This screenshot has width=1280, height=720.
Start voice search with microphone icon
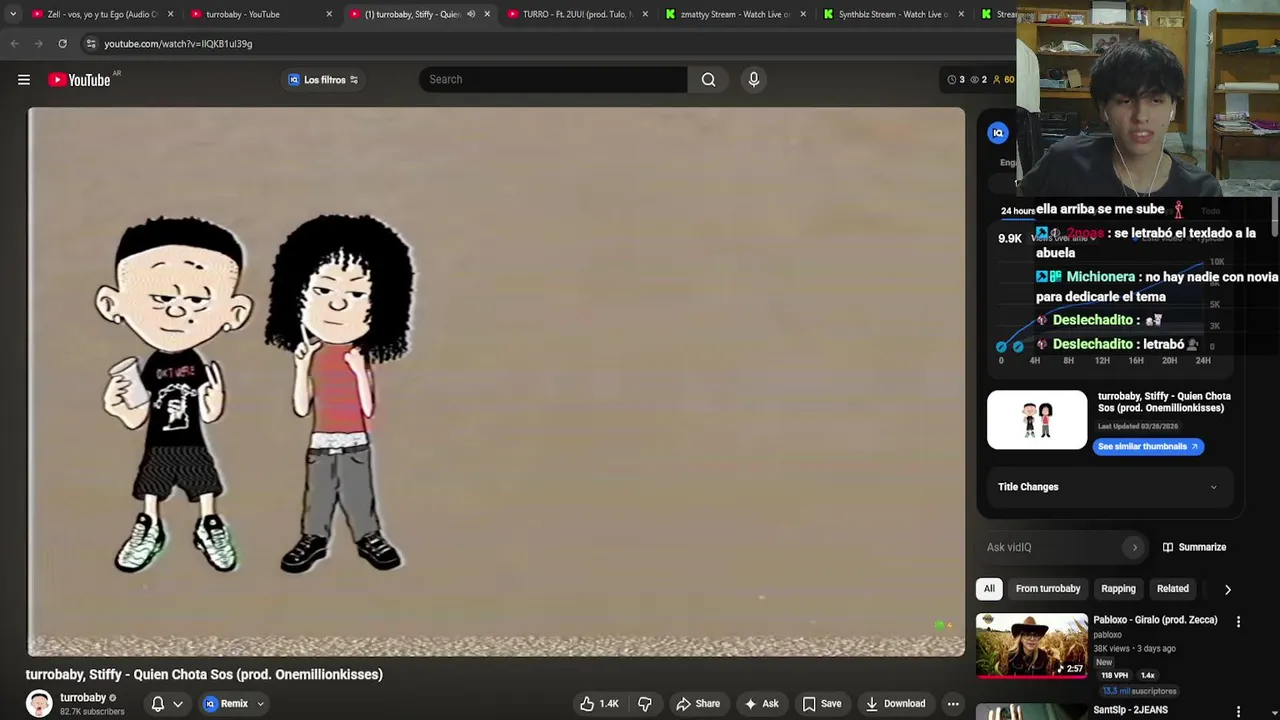pos(754,80)
